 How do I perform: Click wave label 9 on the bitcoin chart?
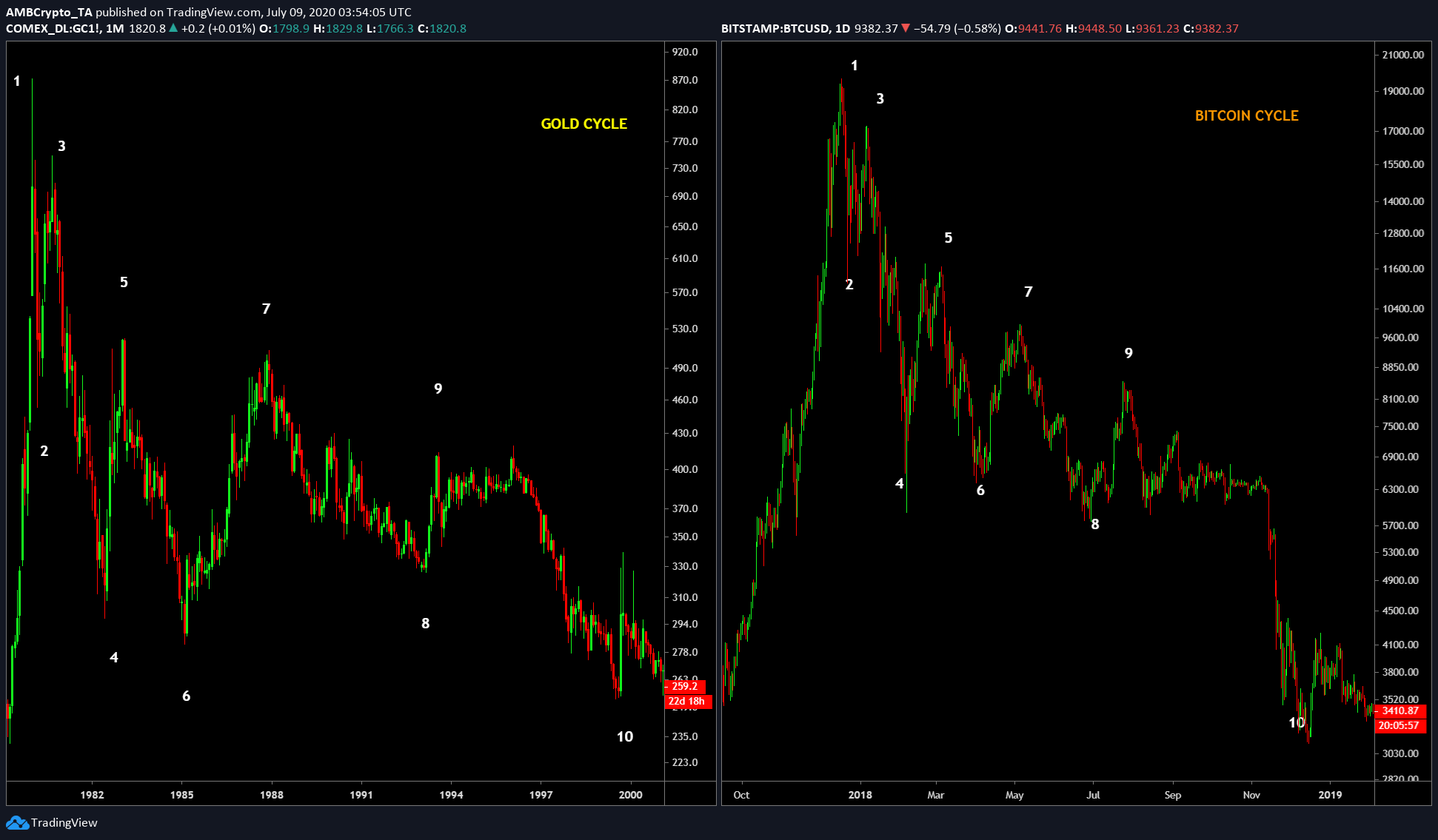click(x=1128, y=353)
